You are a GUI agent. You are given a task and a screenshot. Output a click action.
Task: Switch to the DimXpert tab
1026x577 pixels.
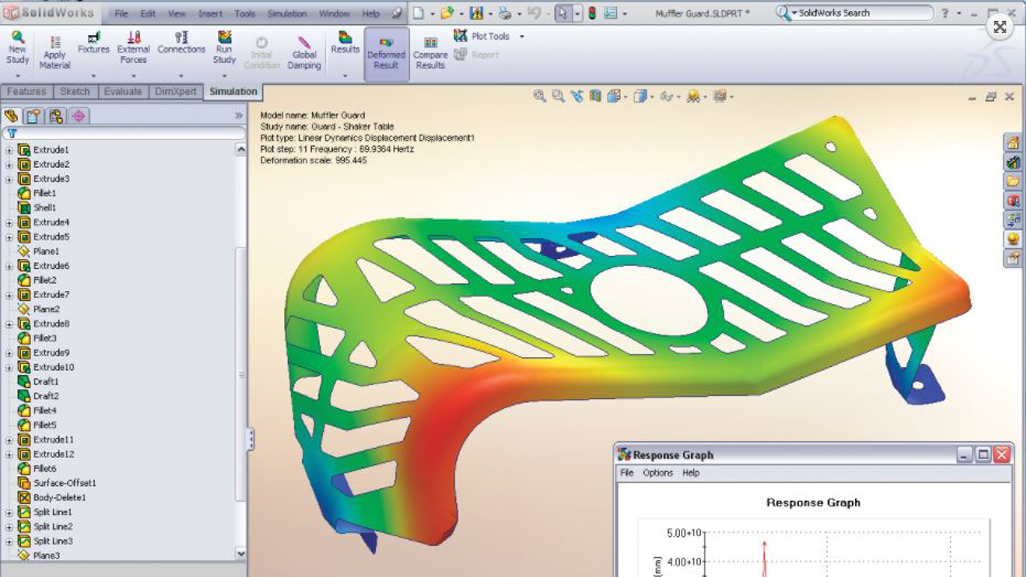(x=175, y=92)
